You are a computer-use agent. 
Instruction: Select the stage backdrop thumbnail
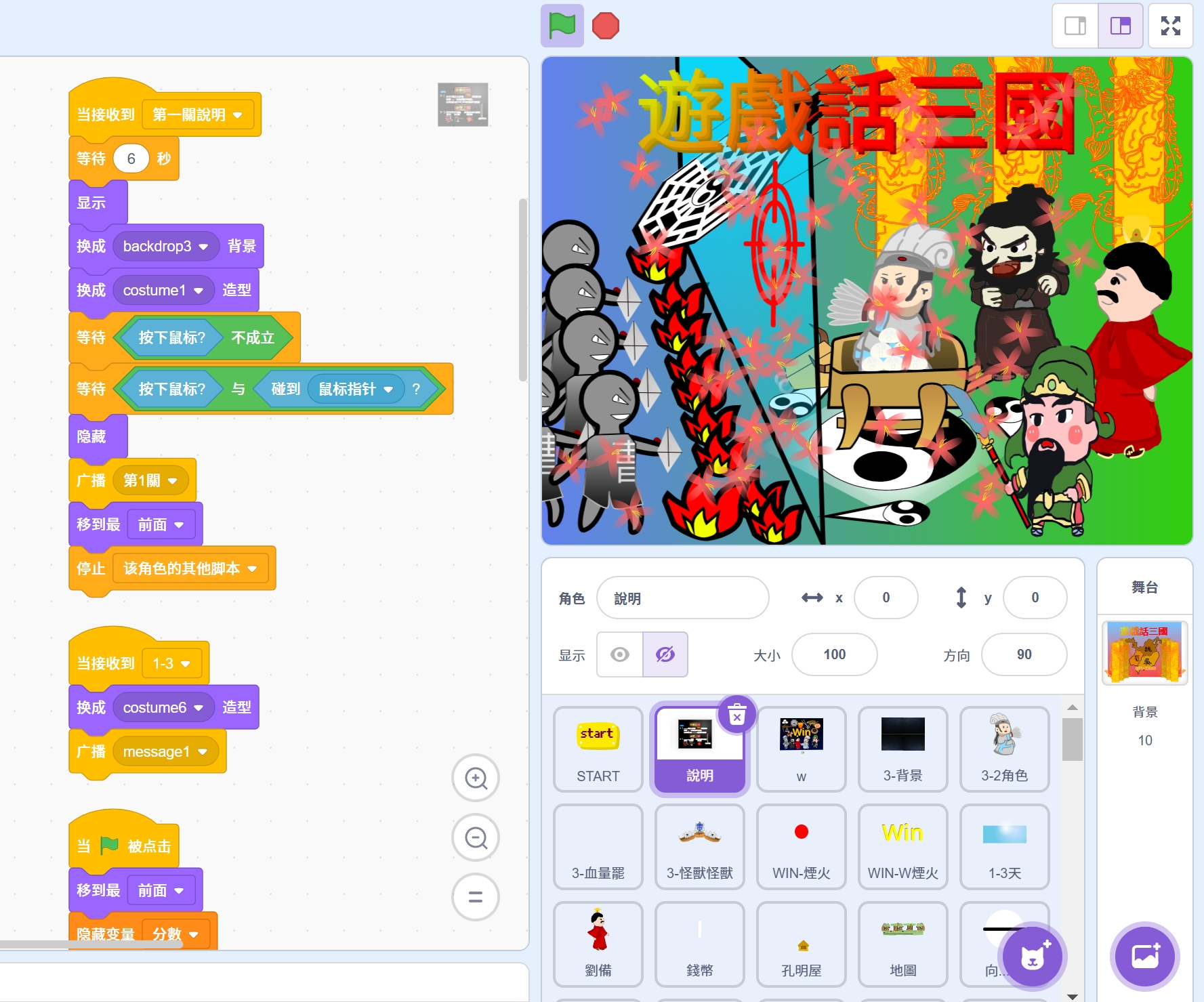click(x=1144, y=652)
